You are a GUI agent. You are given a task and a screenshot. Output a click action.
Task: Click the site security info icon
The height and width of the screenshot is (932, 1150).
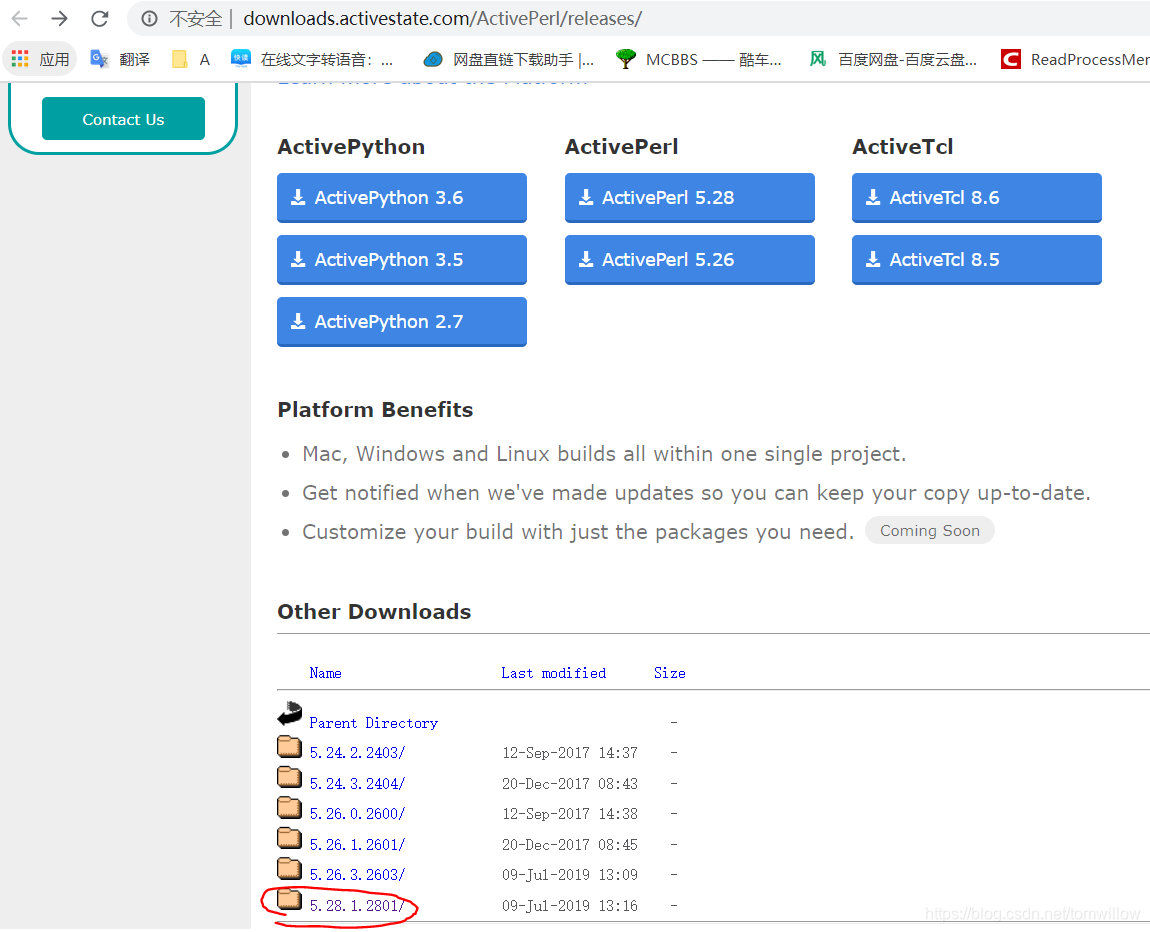point(149,18)
